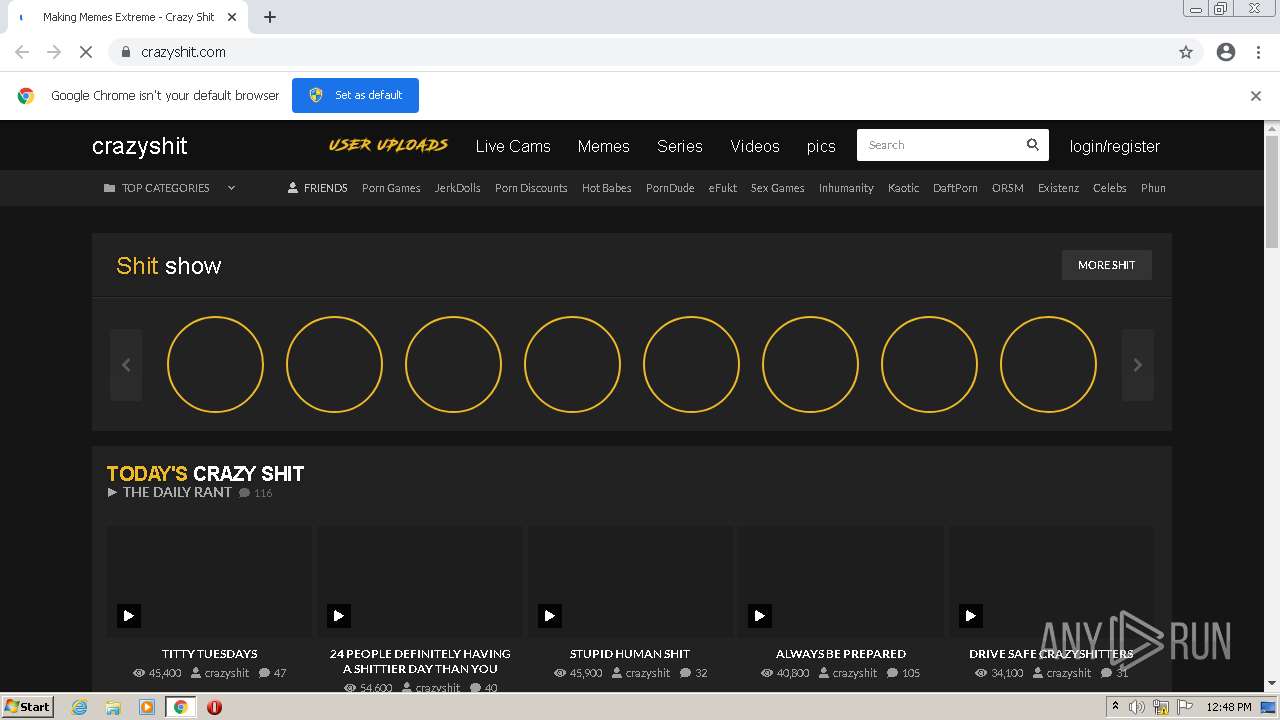Open a new browser tab
This screenshot has height=720, width=1280.
coord(270,17)
